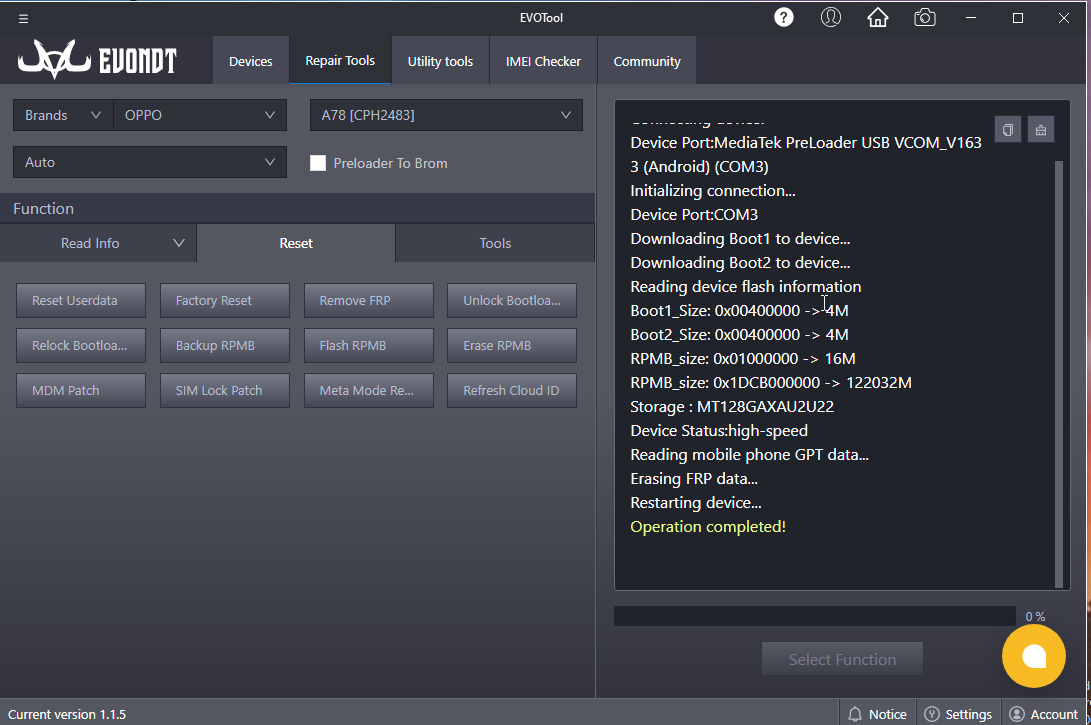Click the Device Port:COM3 log line

pyautogui.click(x=694, y=214)
